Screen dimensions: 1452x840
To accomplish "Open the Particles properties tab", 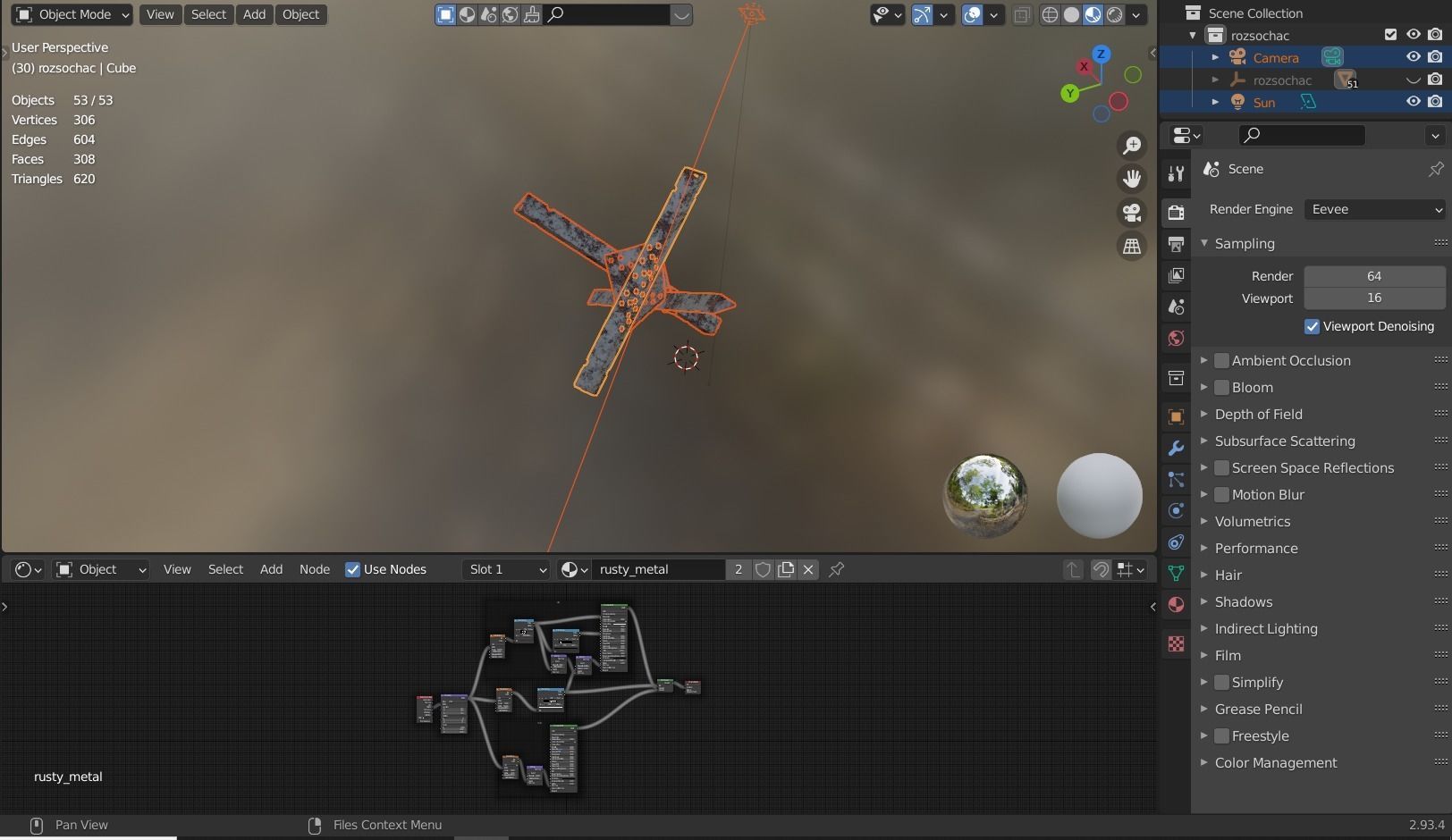I will [x=1176, y=479].
